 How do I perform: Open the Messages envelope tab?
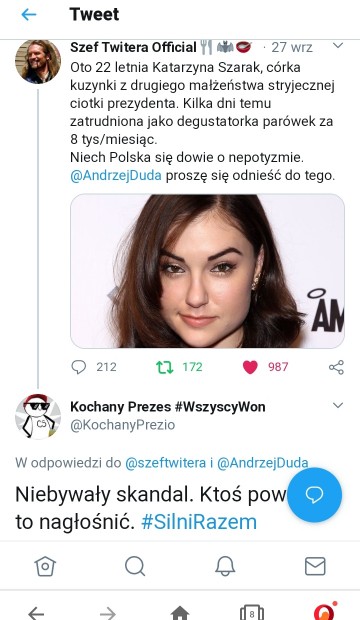pos(315,566)
